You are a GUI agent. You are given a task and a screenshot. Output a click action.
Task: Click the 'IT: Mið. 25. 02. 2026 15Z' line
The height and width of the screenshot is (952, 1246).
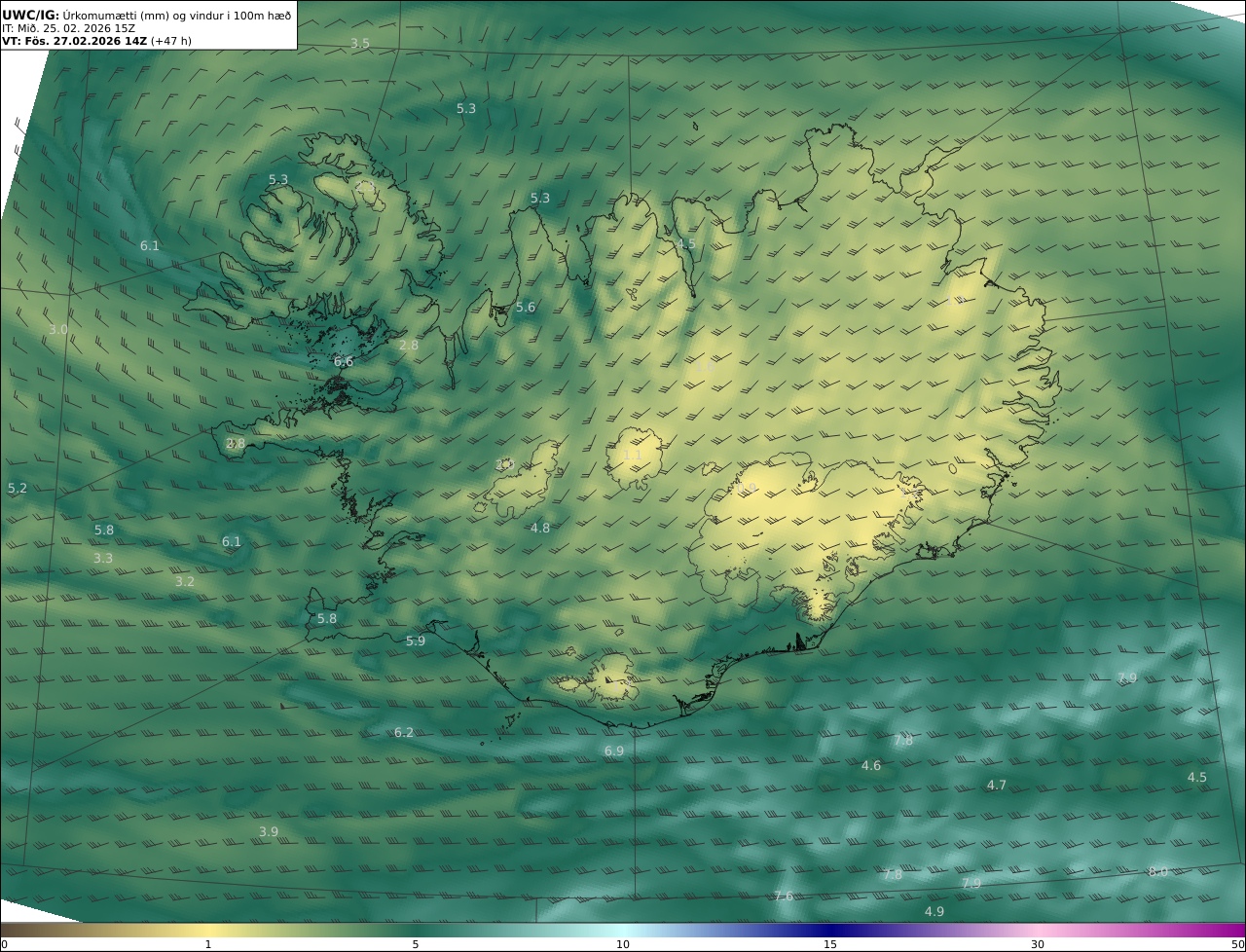pyautogui.click(x=68, y=28)
